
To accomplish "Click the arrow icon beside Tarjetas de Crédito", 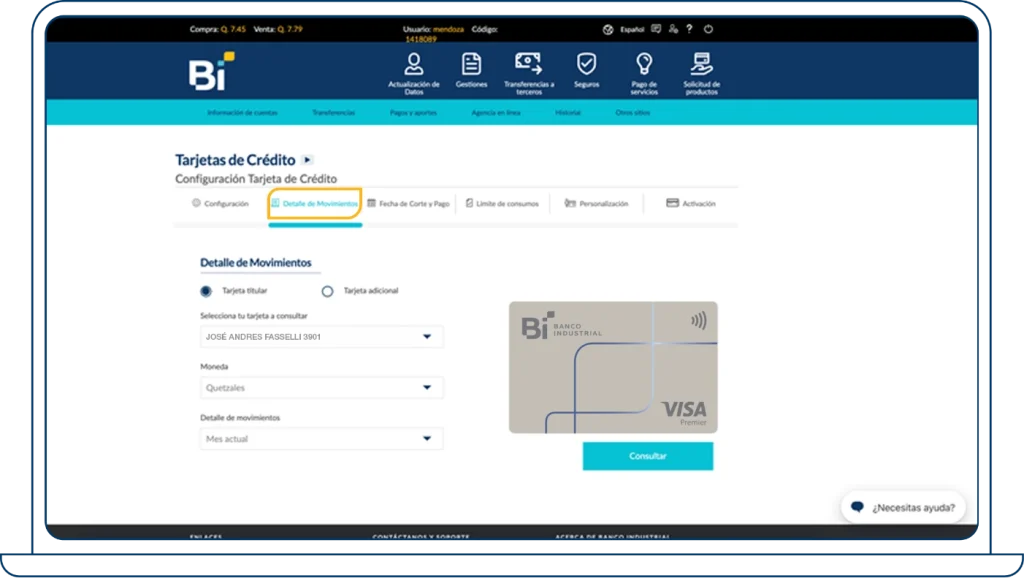I will tap(307, 160).
